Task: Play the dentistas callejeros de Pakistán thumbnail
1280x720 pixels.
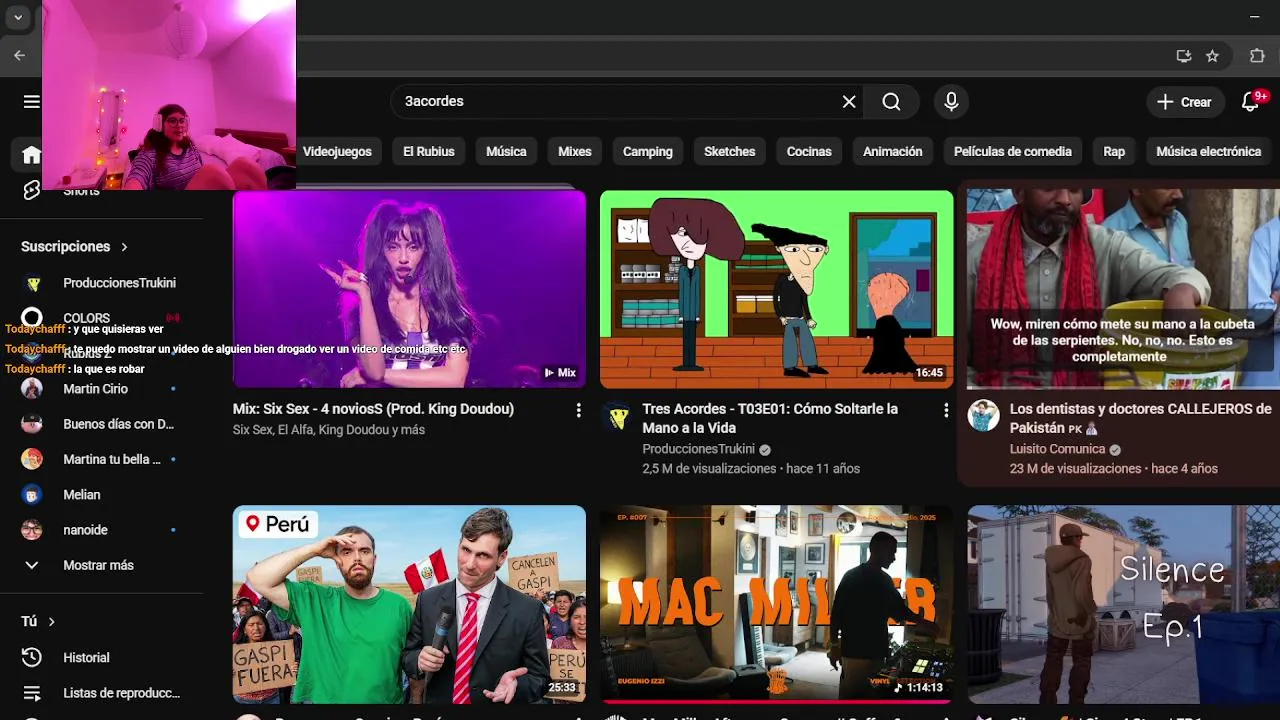Action: [1123, 289]
